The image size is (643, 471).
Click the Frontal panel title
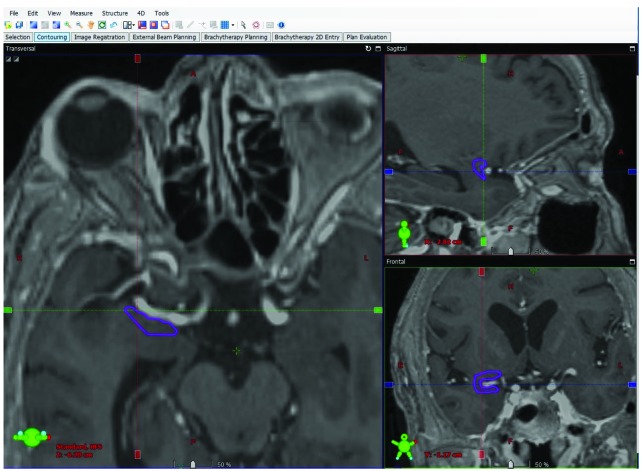pyautogui.click(x=396, y=262)
